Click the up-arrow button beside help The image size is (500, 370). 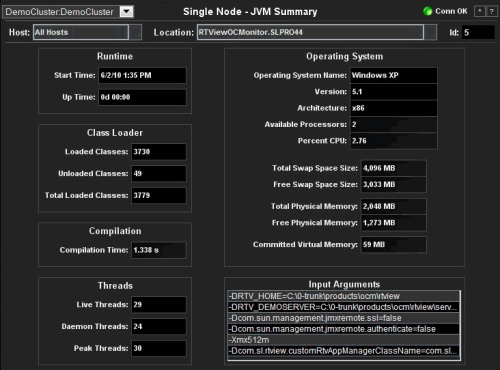479,11
